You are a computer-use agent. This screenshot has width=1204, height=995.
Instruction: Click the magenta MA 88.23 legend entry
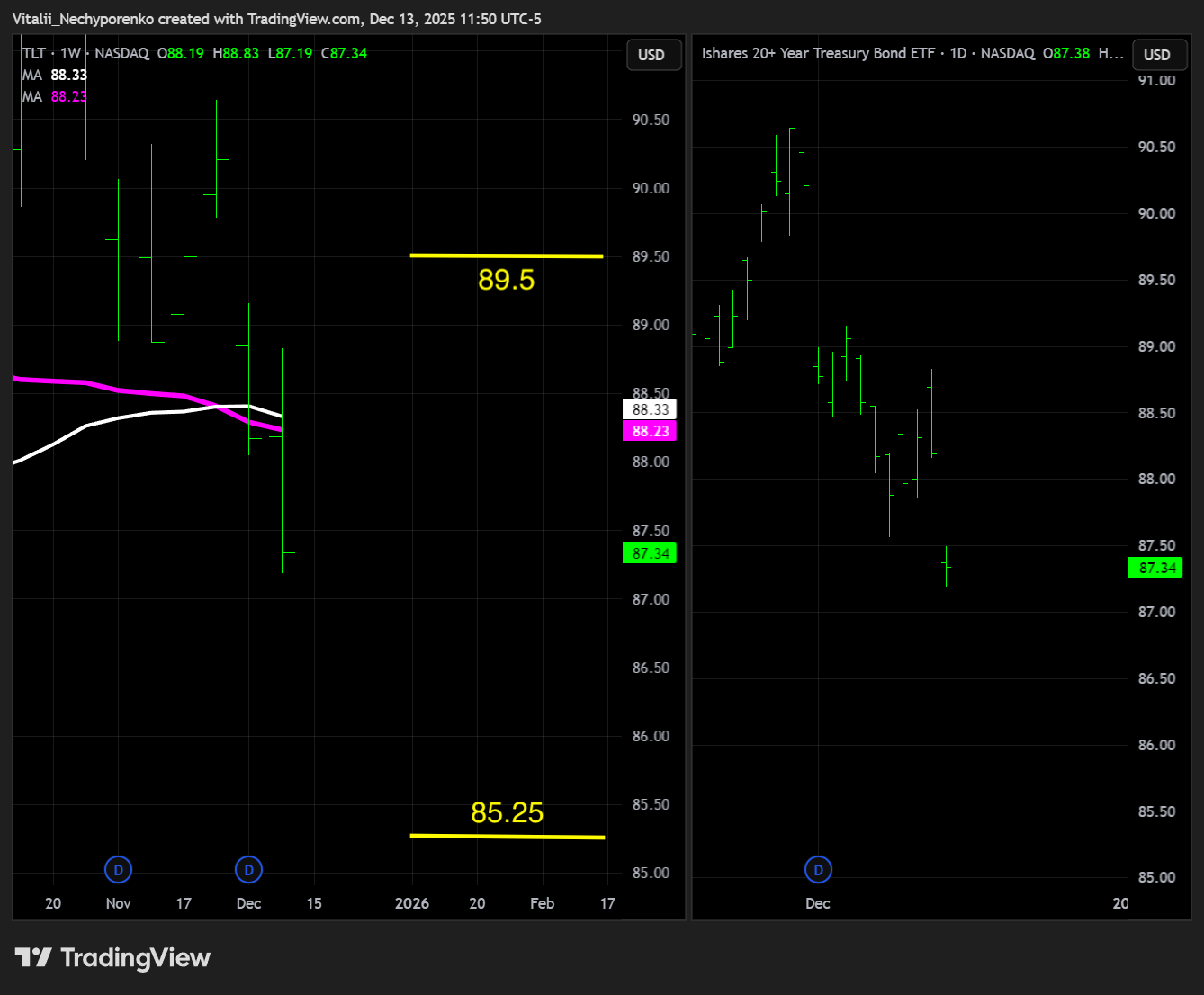pyautogui.click(x=55, y=96)
